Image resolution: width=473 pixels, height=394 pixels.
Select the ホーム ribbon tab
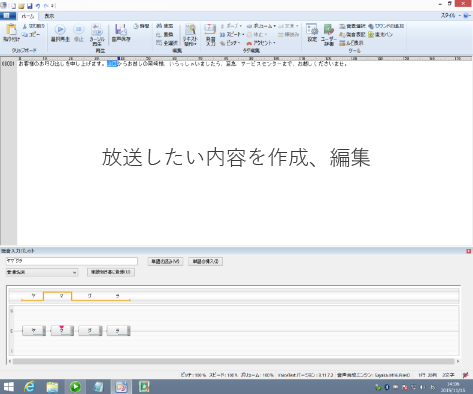(28, 16)
